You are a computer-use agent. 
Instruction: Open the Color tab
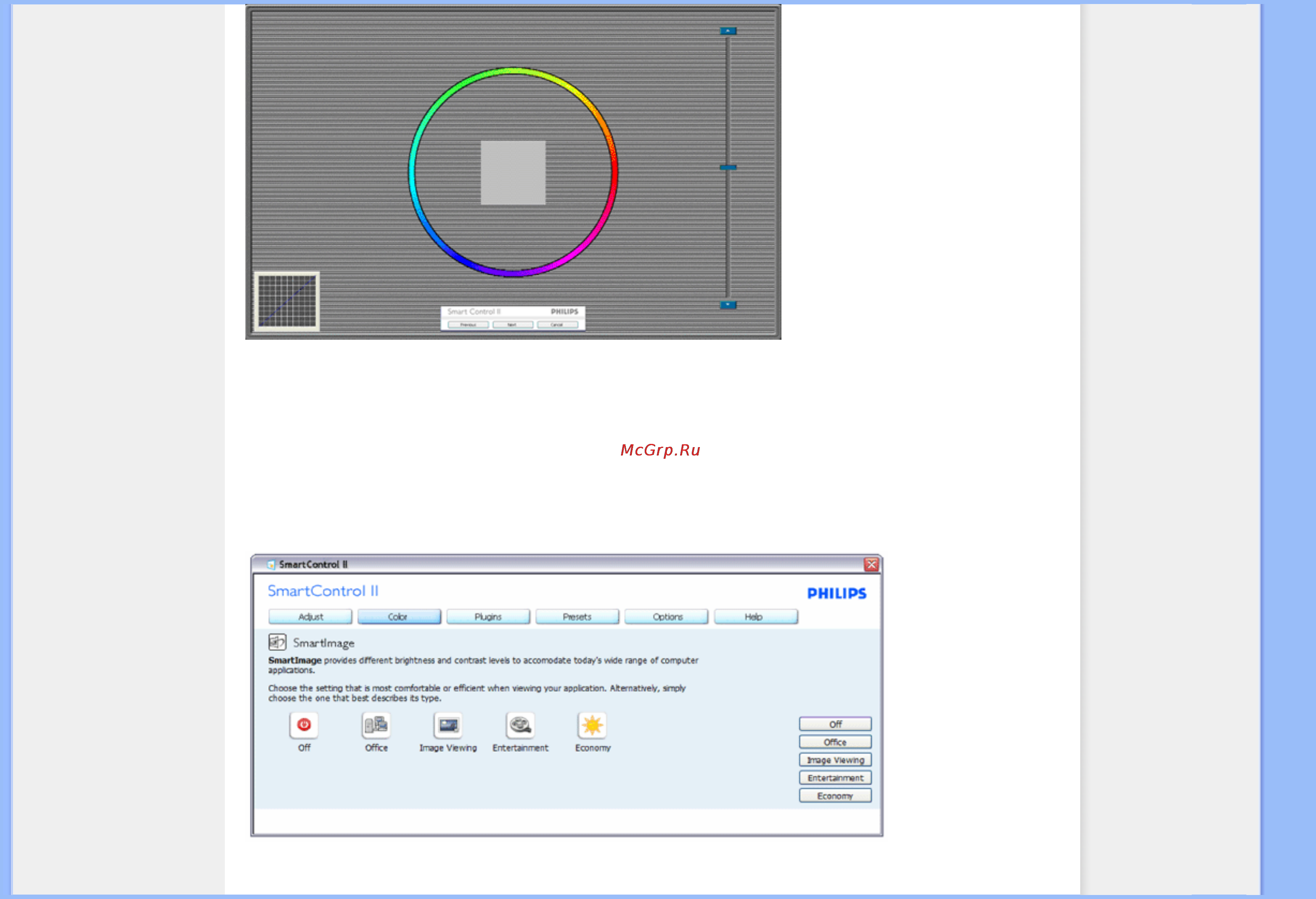point(399,616)
